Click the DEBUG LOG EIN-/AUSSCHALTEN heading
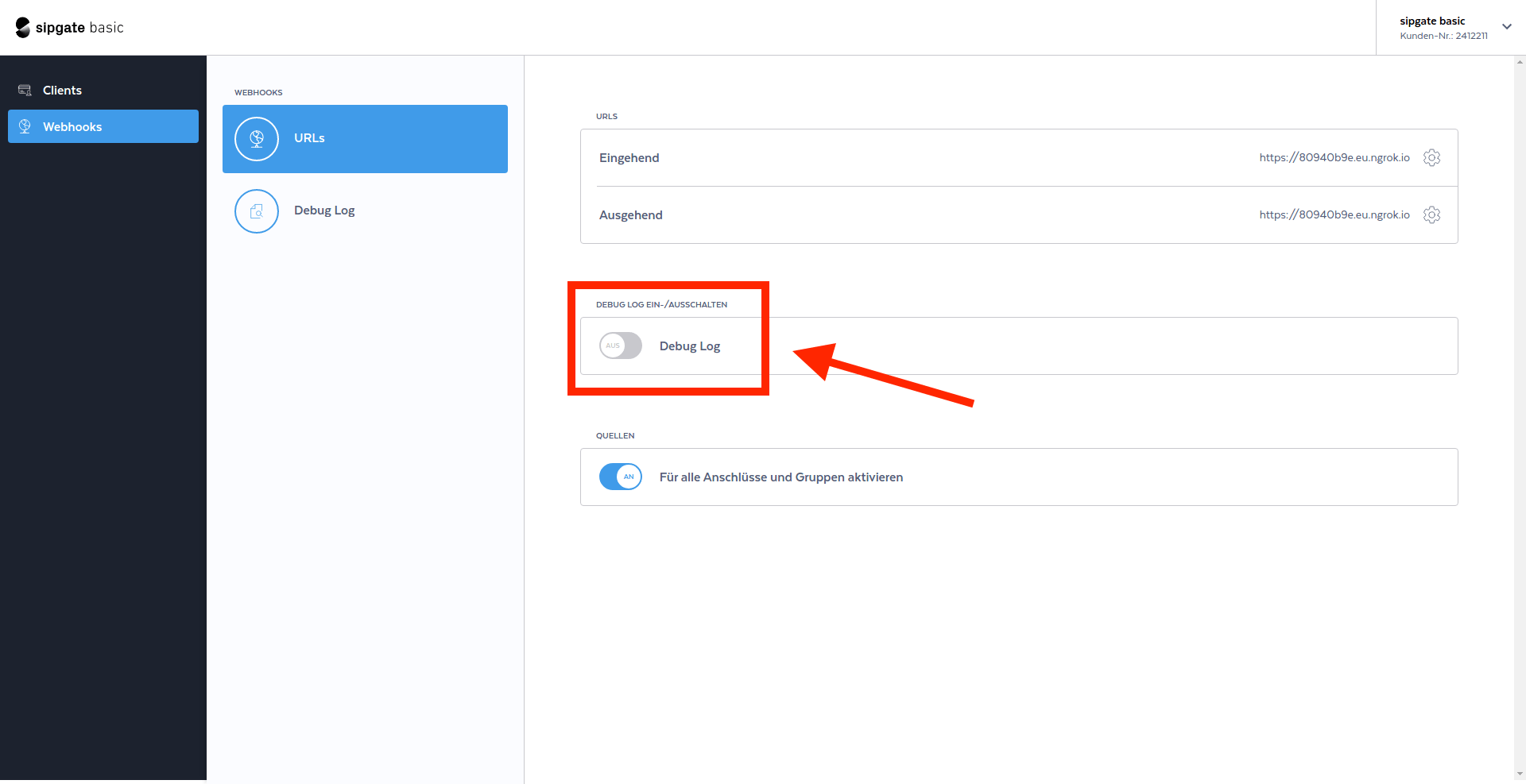 click(x=661, y=305)
